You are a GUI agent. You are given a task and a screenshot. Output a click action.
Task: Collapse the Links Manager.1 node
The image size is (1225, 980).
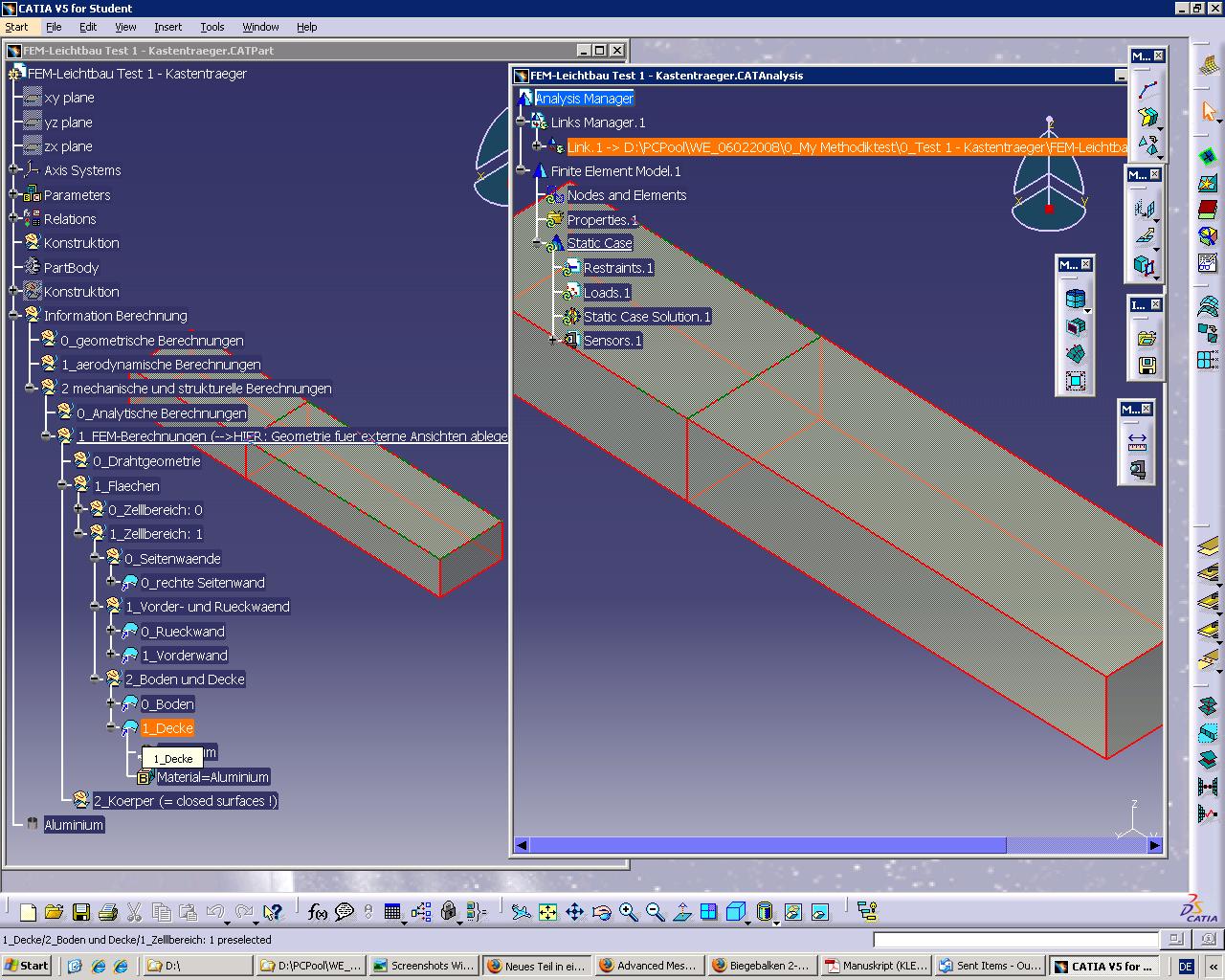(522, 122)
